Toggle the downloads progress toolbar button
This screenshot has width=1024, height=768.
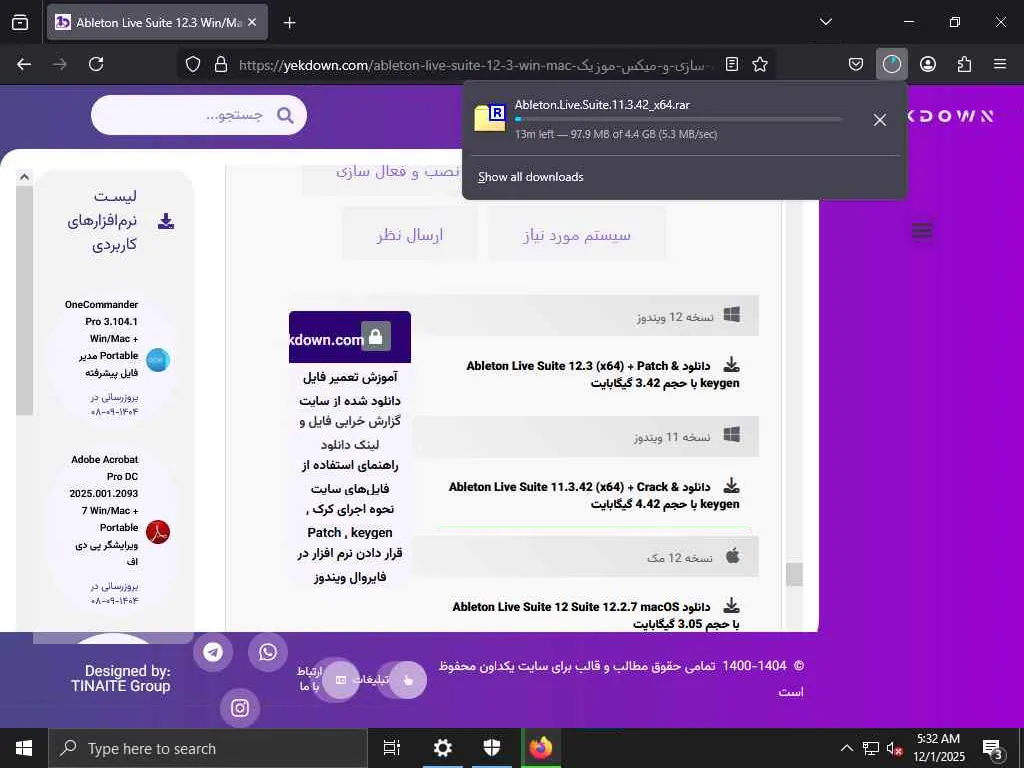[x=891, y=64]
